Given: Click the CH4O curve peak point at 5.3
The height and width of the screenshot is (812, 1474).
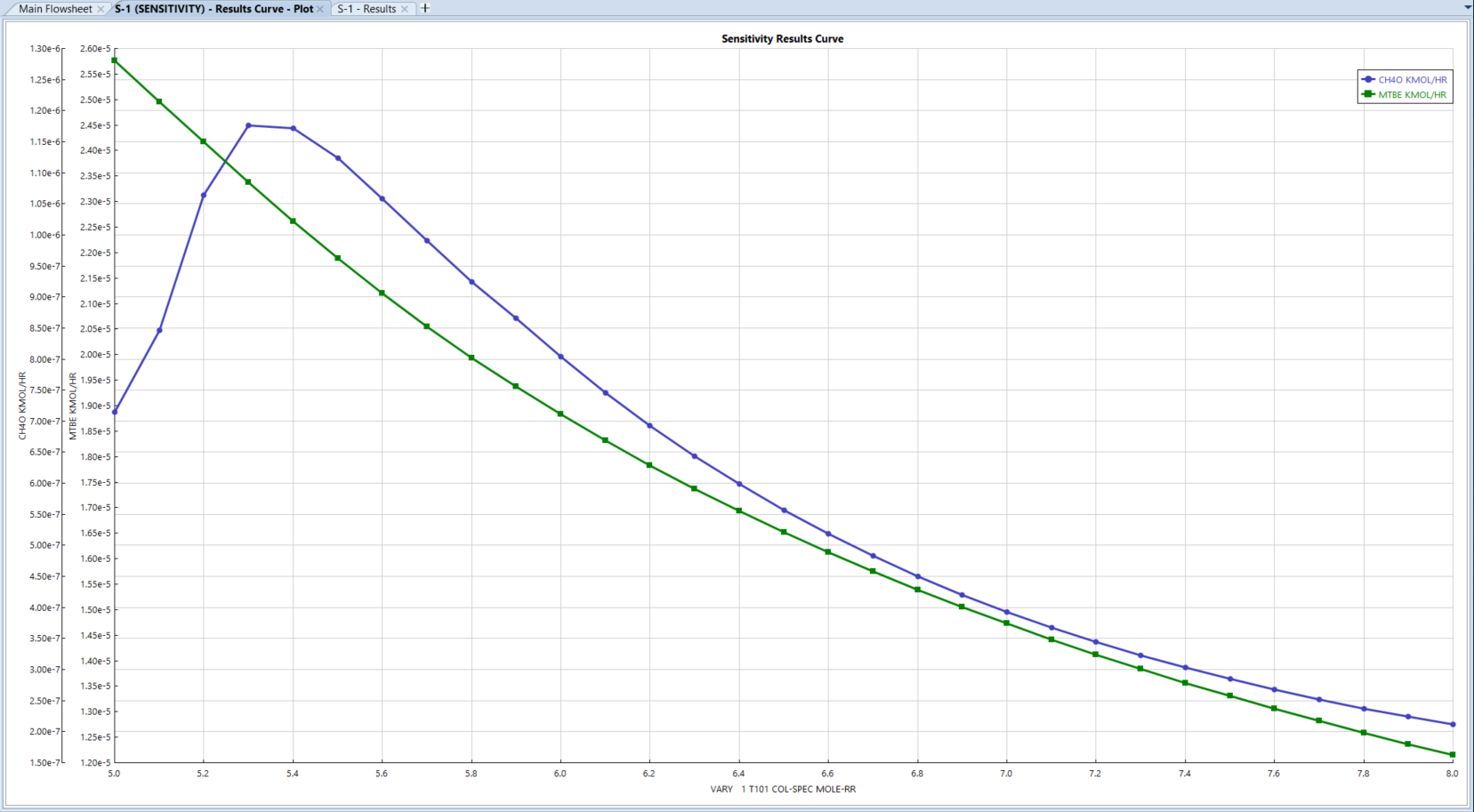Looking at the screenshot, I should (x=248, y=125).
